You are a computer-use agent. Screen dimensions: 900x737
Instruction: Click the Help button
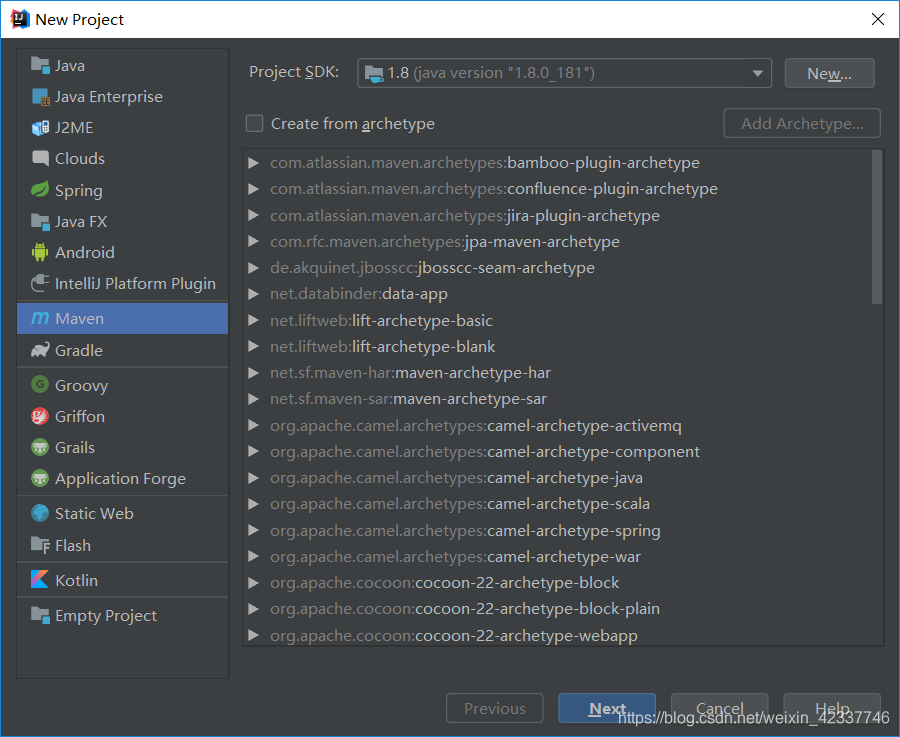832,708
